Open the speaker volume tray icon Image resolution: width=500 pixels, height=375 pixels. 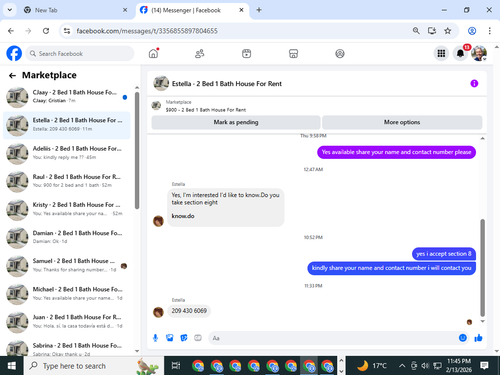(425, 366)
